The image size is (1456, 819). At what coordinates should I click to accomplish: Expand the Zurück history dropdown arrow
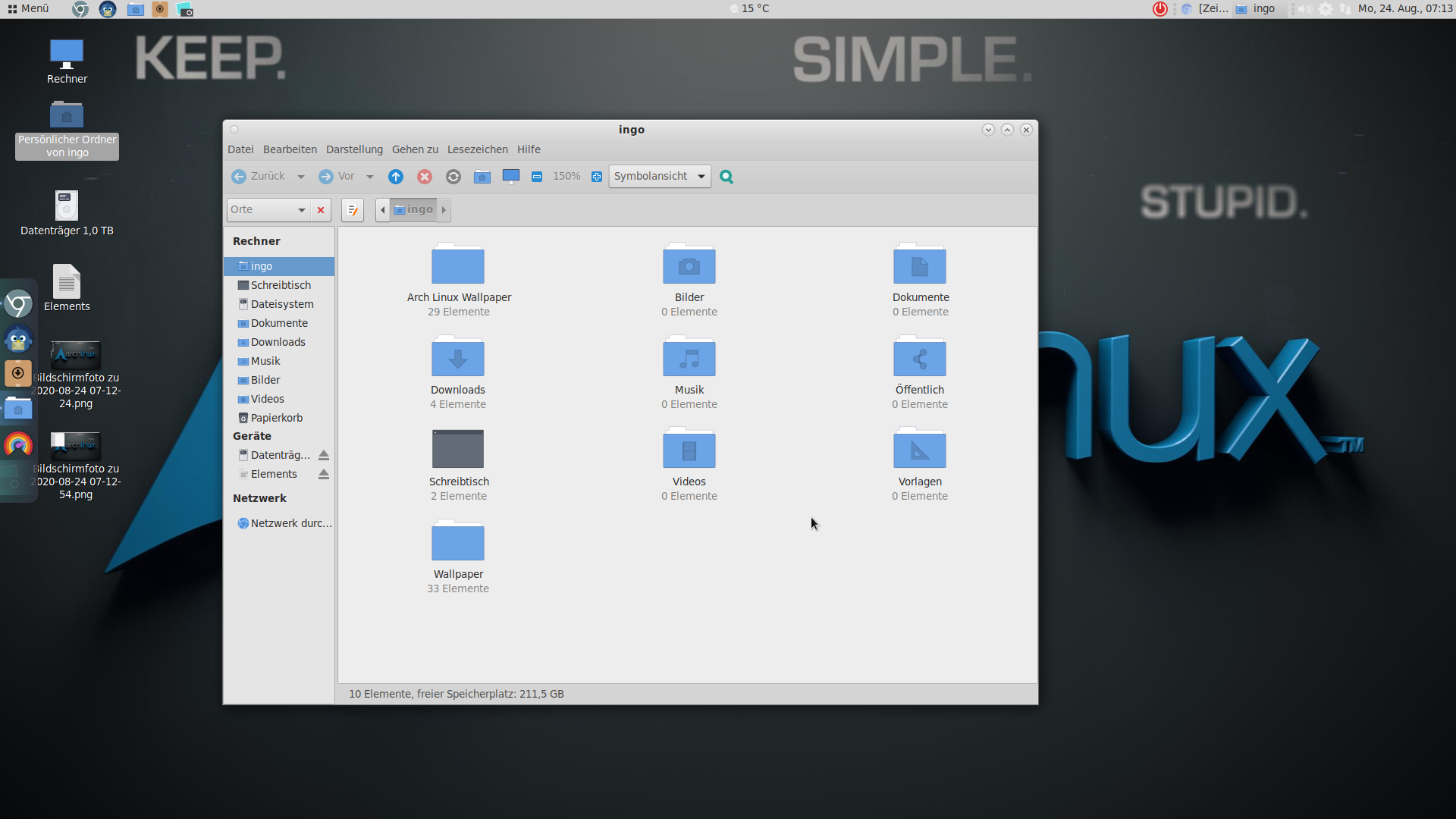[301, 177]
